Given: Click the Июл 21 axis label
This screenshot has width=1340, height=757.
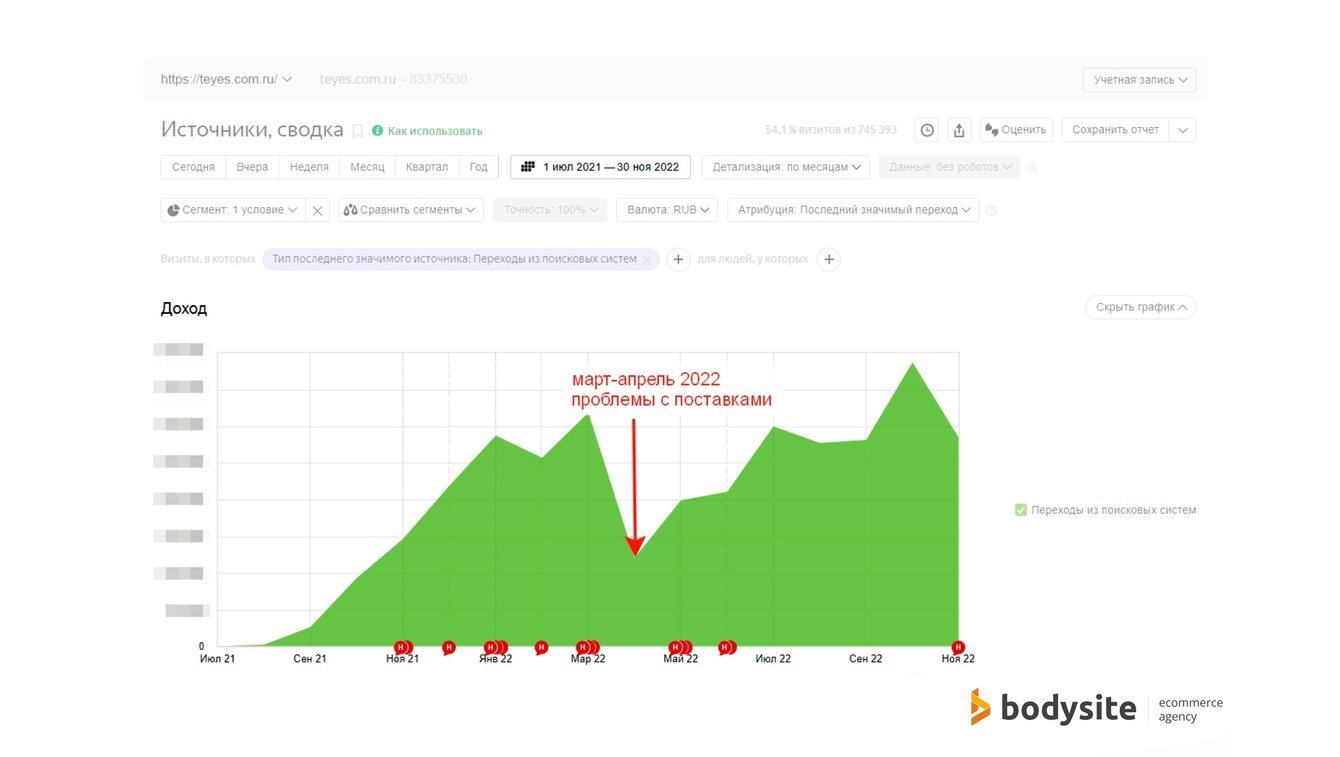Looking at the screenshot, I should click(x=217, y=659).
